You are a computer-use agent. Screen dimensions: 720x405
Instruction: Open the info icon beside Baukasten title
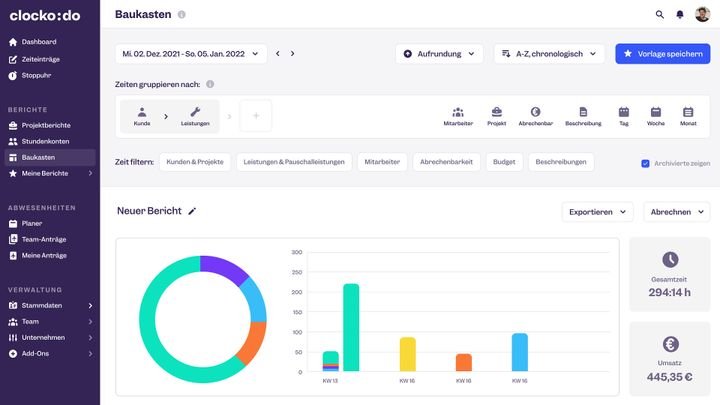181,15
